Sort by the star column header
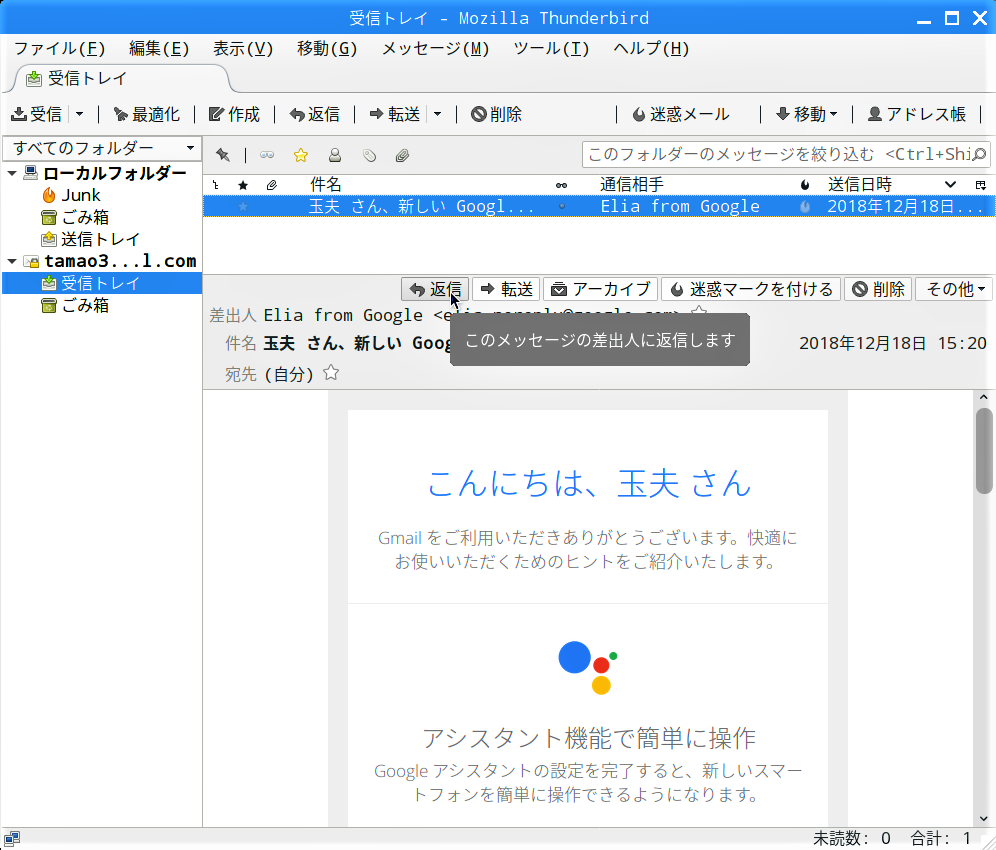The image size is (996, 850). pyautogui.click(x=243, y=185)
